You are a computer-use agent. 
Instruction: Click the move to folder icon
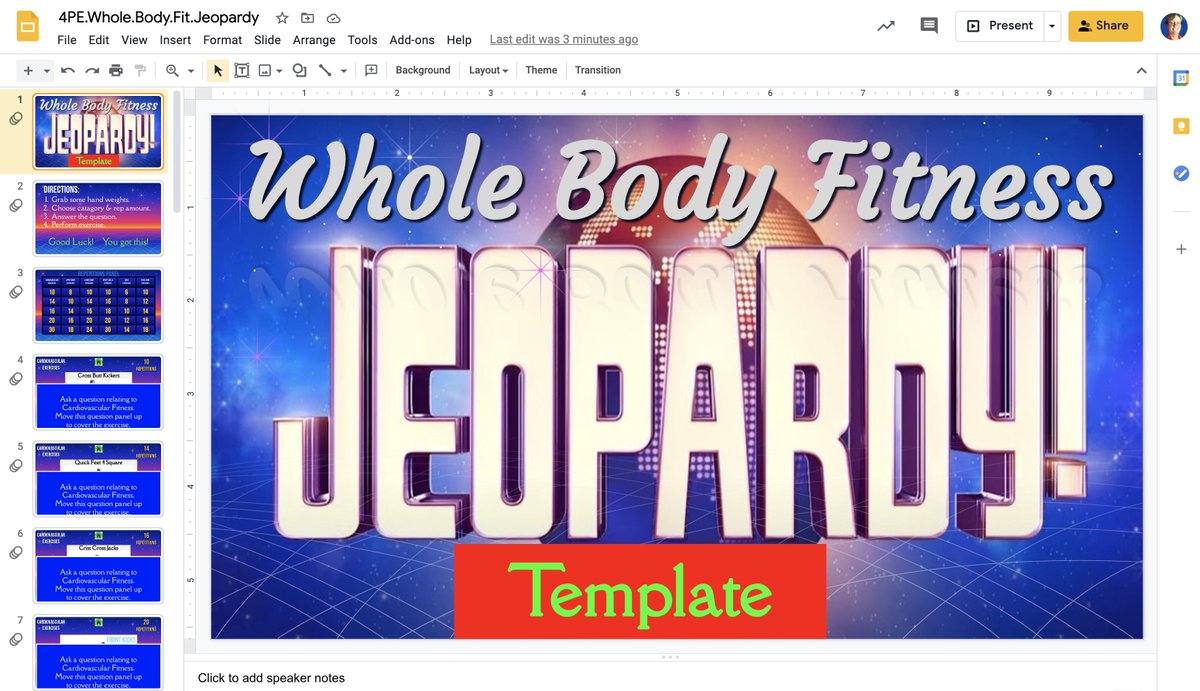click(308, 18)
